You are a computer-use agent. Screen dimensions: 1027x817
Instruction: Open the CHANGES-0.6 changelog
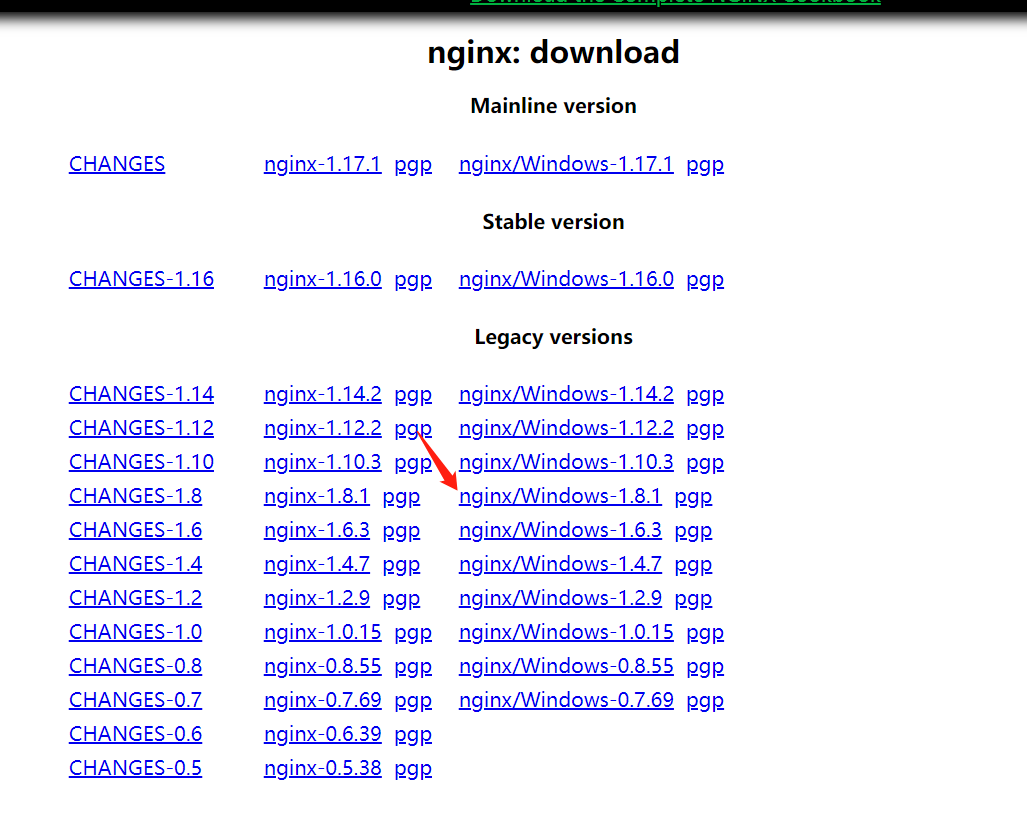[x=136, y=735]
